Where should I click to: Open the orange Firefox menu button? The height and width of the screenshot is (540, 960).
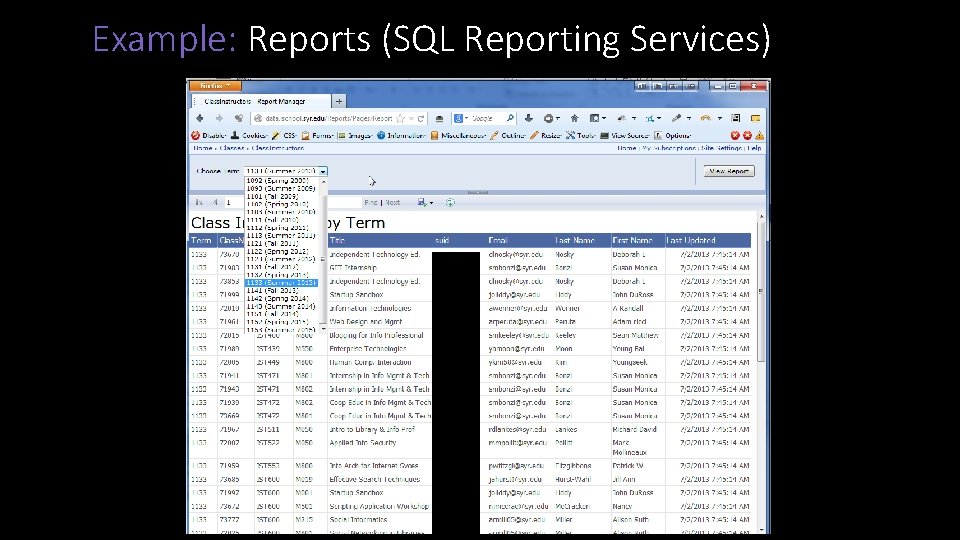coord(215,86)
